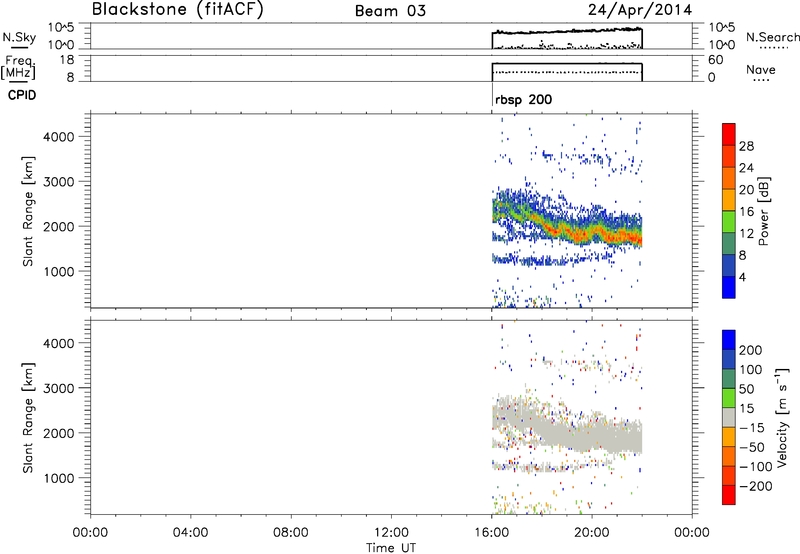Click the '16:00' time tick label
Image resolution: width=800 pixels, height=554 pixels.
click(491, 533)
